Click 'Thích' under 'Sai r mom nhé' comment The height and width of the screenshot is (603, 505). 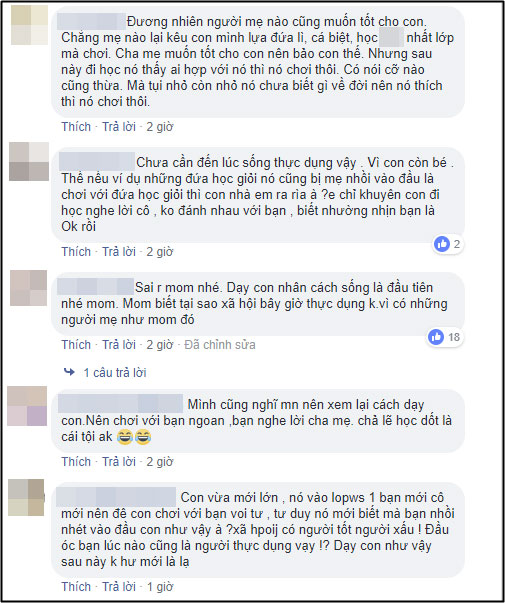pos(76,345)
